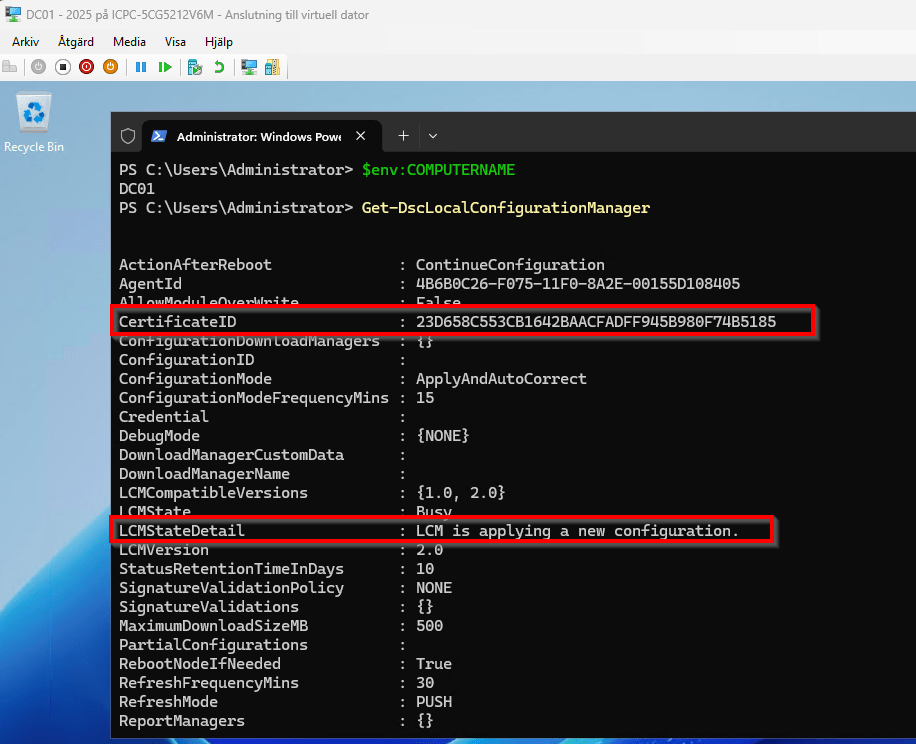Viewport: 916px width, 744px height.
Task: Close the PowerShell tab with its X
Action: click(361, 136)
